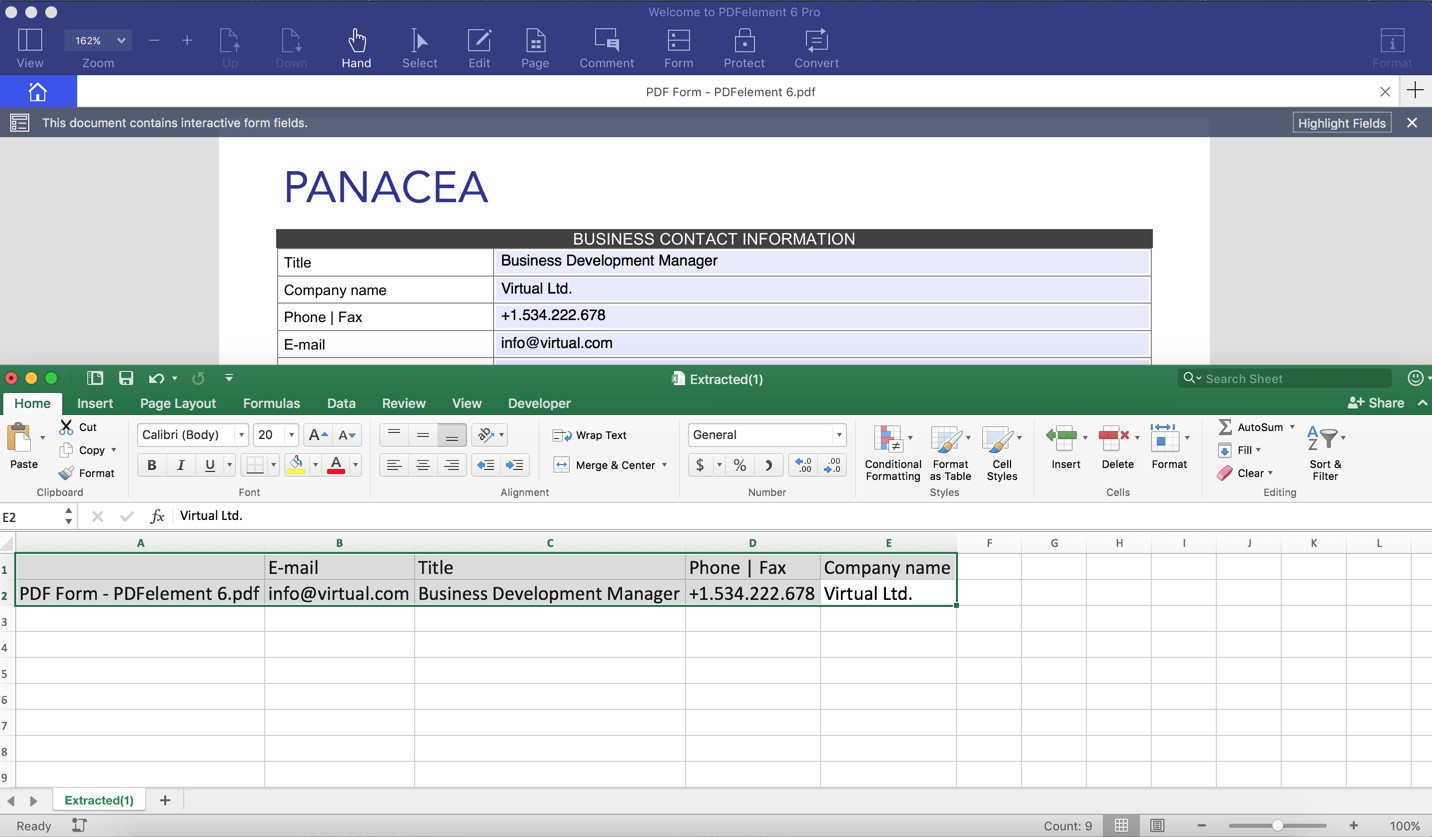Viewport: 1432px width, 837px height.
Task: Click the Search Sheet input field
Action: (x=1294, y=378)
